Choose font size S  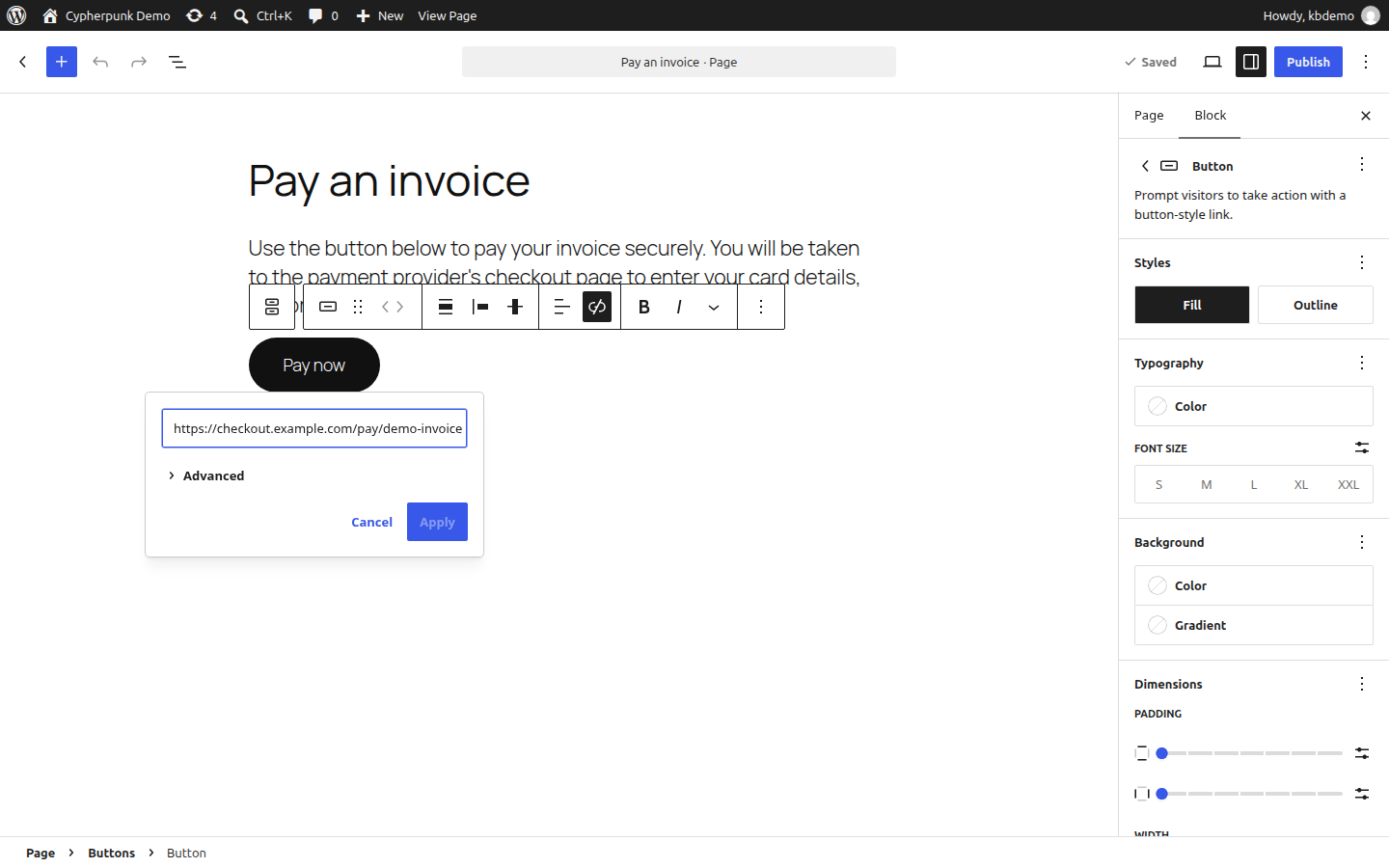pyautogui.click(x=1158, y=485)
